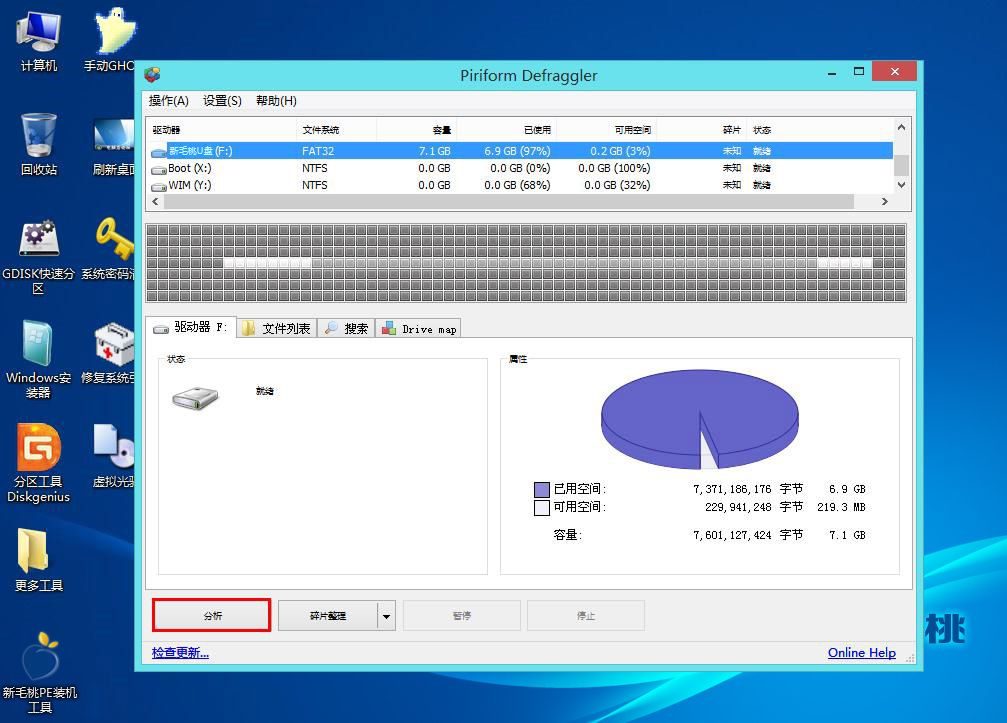1007x723 pixels.
Task: Click the 0.0 GB (100%) free cell
Action: coord(615,168)
